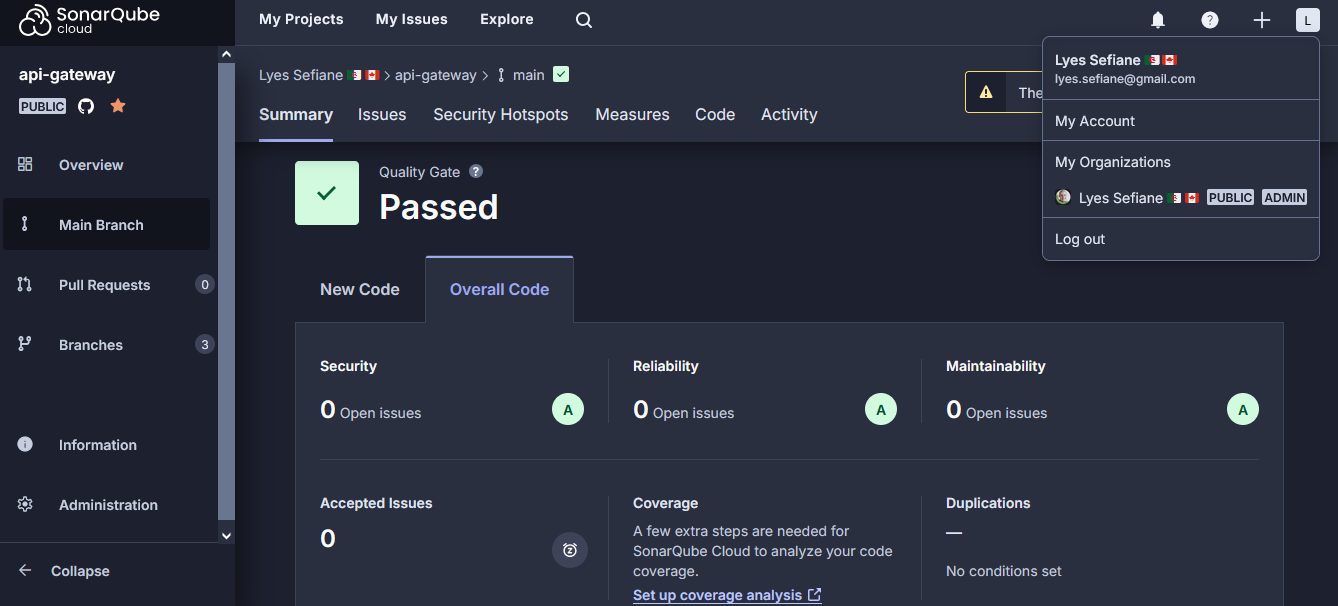Click the user avatar L
This screenshot has width=1338, height=606.
pyautogui.click(x=1307, y=20)
